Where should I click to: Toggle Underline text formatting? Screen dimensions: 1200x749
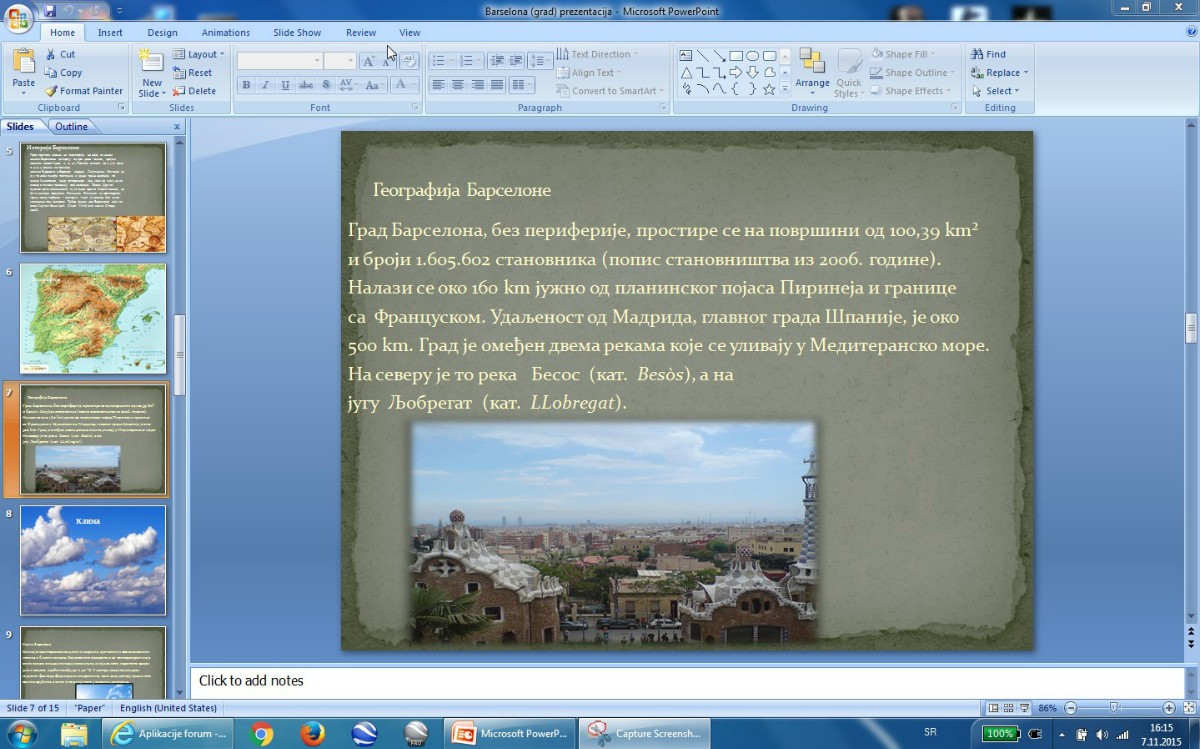pyautogui.click(x=286, y=86)
